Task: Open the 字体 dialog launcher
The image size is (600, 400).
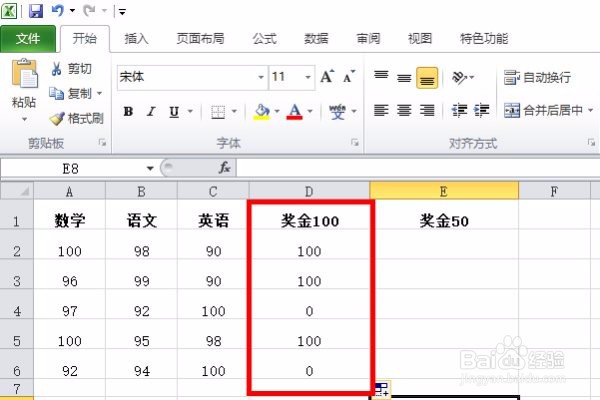Action: coord(355,143)
